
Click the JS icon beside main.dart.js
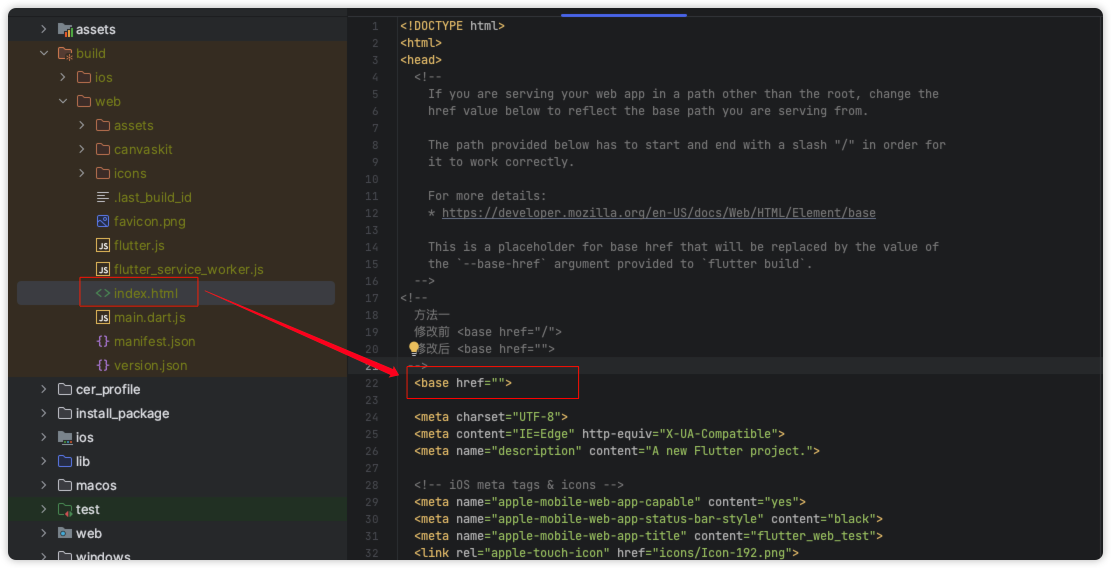[103, 317]
